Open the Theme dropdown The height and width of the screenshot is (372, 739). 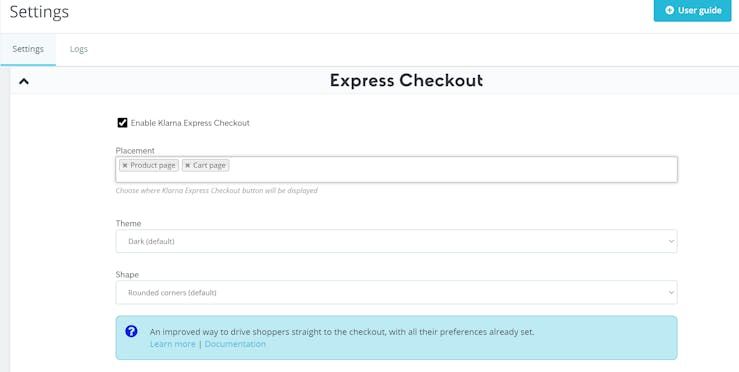(x=396, y=241)
